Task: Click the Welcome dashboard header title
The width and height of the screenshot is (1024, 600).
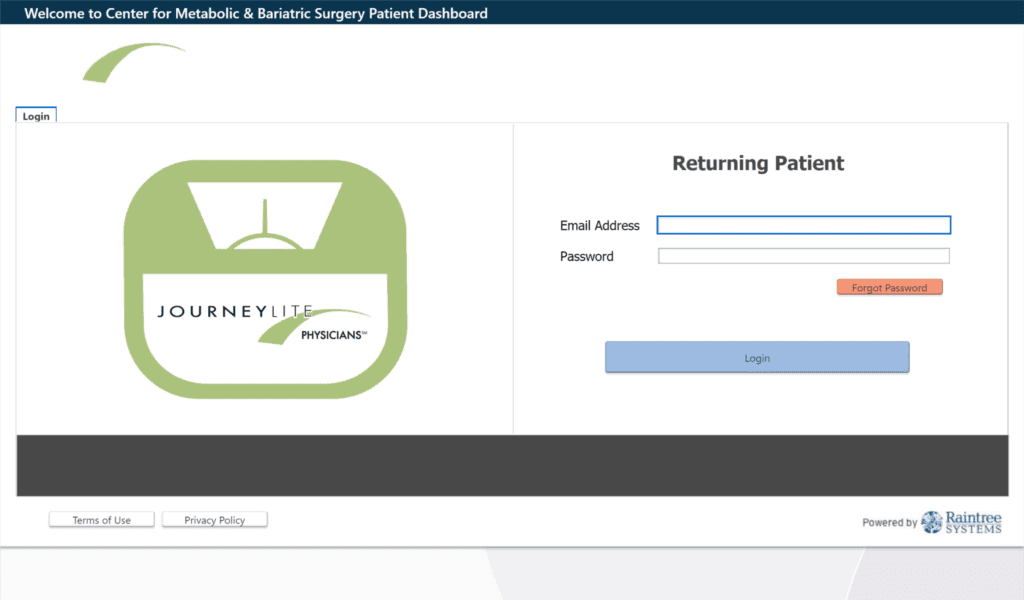Action: coord(256,13)
